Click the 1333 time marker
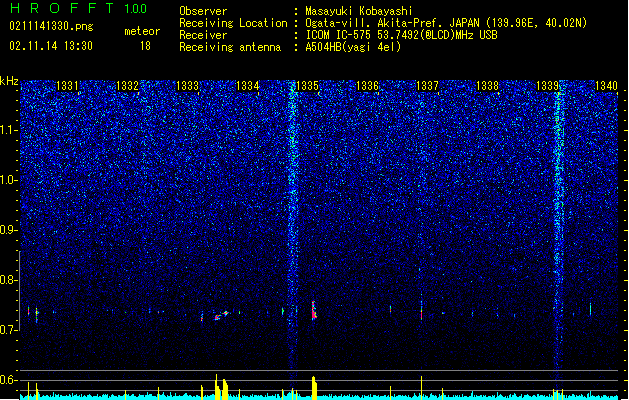Viewport: 629px width, 400px height. point(187,86)
